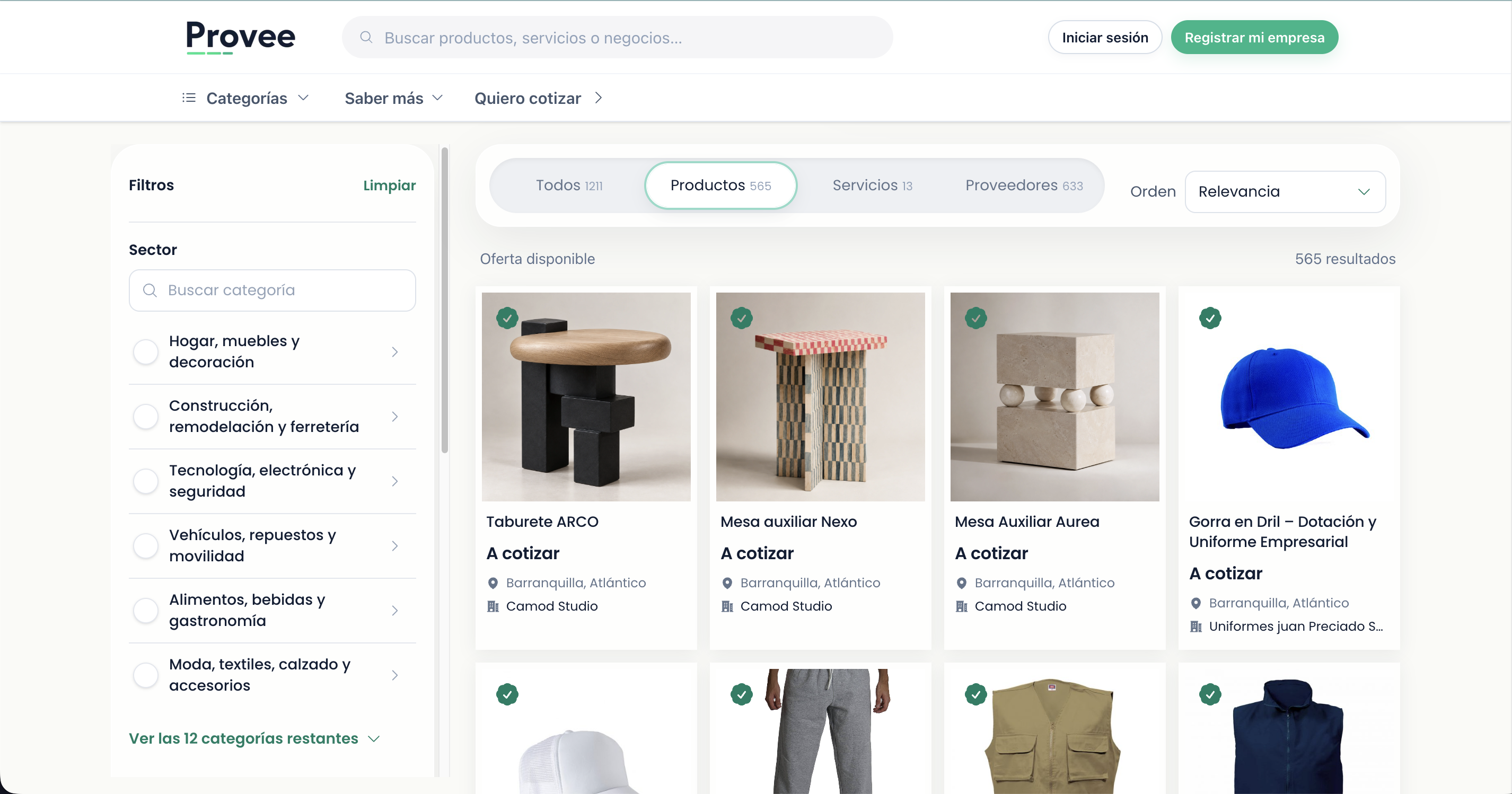Click the verified badge on the white cap card
This screenshot has height=794, width=1512.
coord(507,694)
